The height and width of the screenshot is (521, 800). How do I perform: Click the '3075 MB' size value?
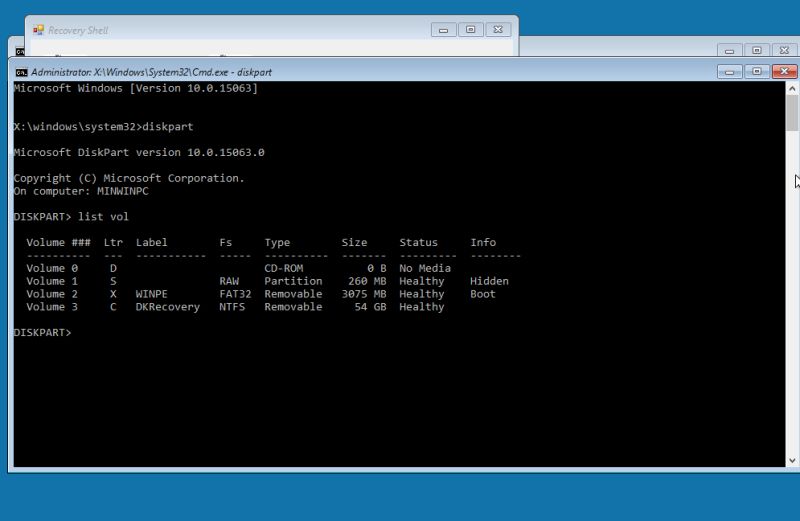364,294
